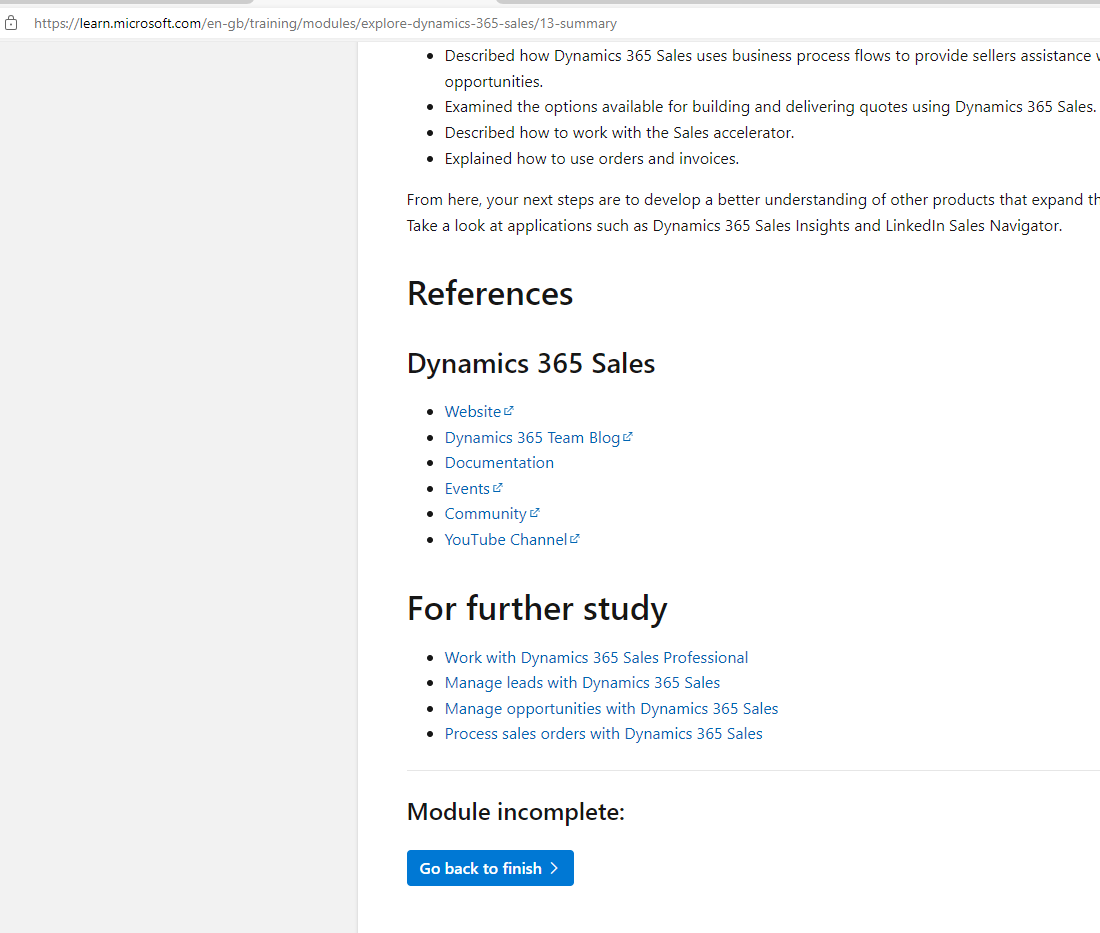Open the Events link
The image size is (1100, 933).
(x=467, y=489)
